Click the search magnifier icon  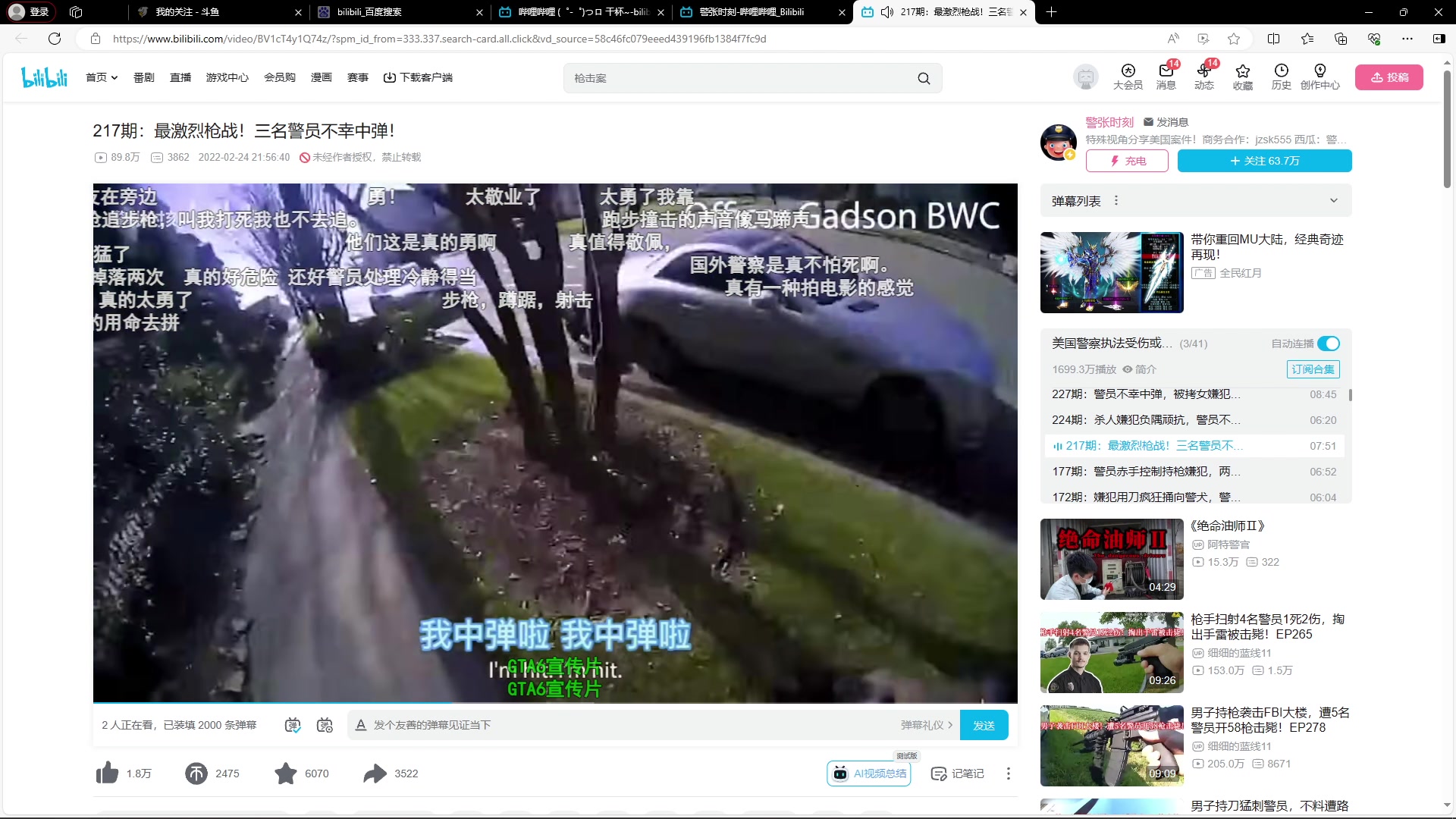point(924,78)
